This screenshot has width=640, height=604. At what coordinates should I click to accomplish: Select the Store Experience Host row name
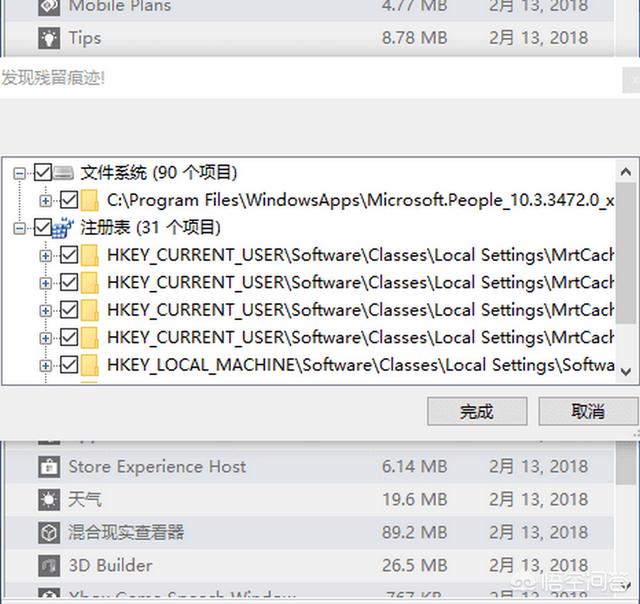(x=157, y=466)
